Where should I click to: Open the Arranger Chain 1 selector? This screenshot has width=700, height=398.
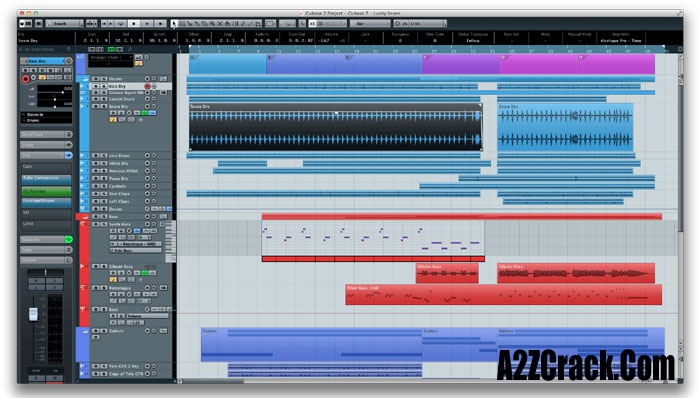pos(110,58)
